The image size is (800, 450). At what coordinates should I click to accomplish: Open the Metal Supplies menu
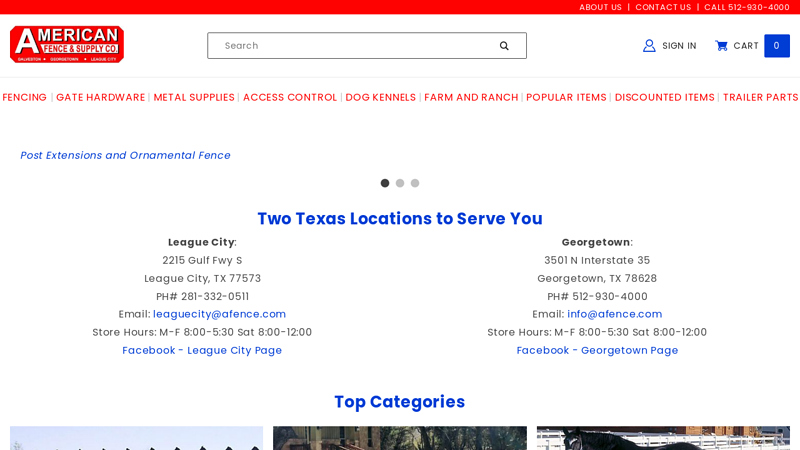click(x=194, y=97)
